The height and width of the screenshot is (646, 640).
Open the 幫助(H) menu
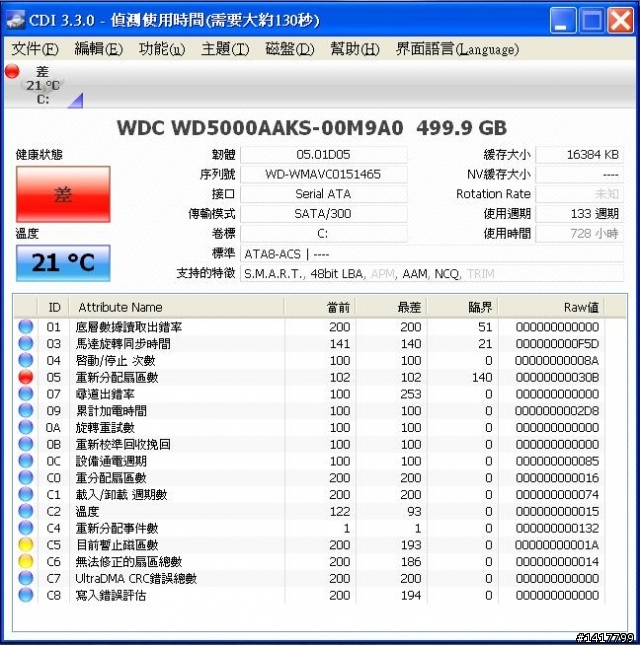(355, 49)
